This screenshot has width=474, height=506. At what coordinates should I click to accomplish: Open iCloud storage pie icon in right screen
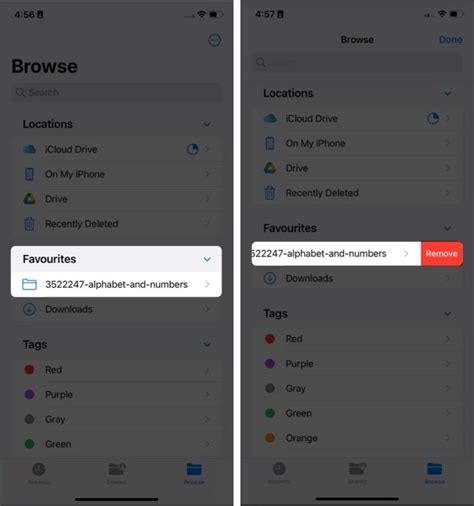[433, 118]
